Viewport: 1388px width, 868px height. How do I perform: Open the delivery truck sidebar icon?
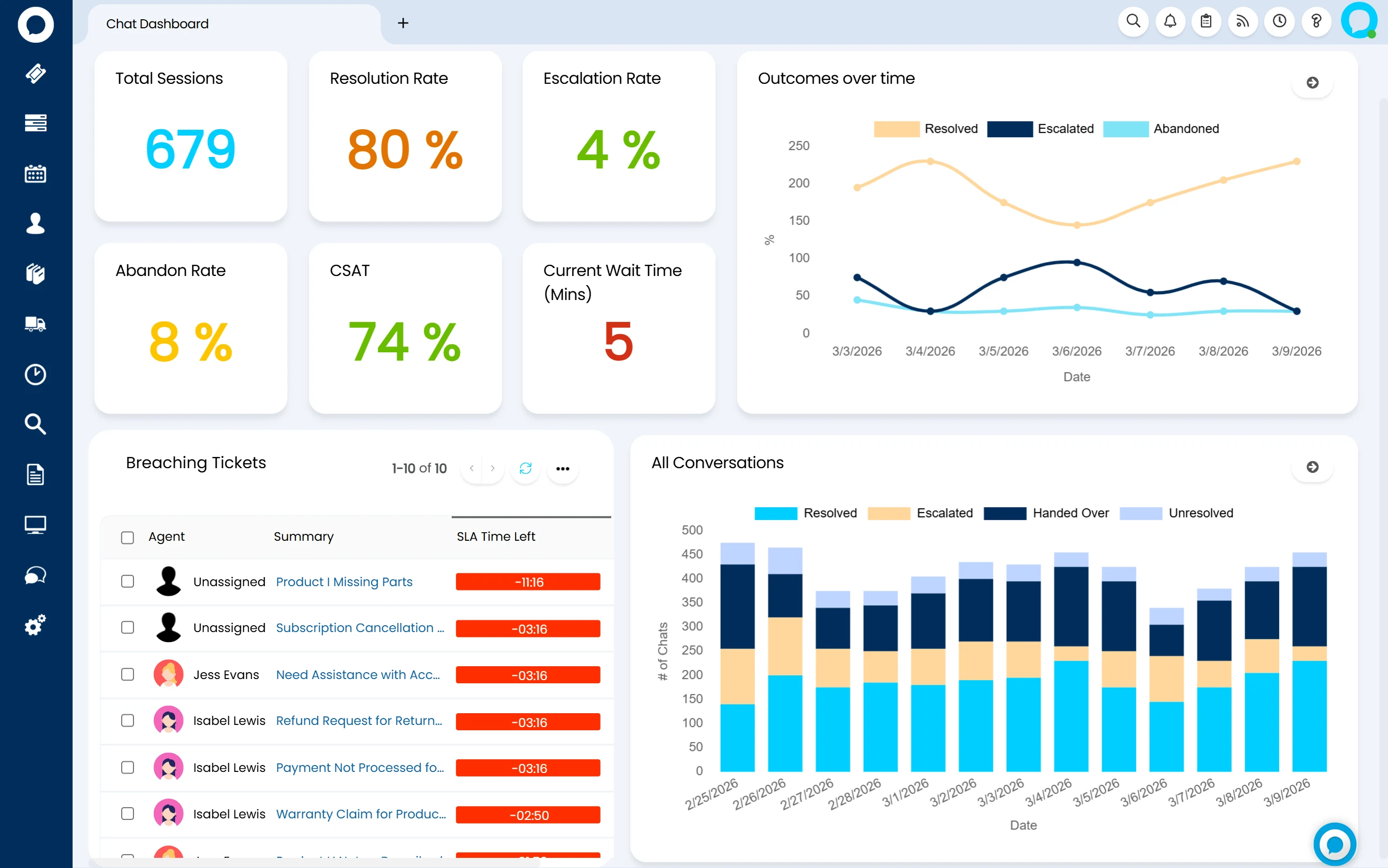[x=36, y=325]
